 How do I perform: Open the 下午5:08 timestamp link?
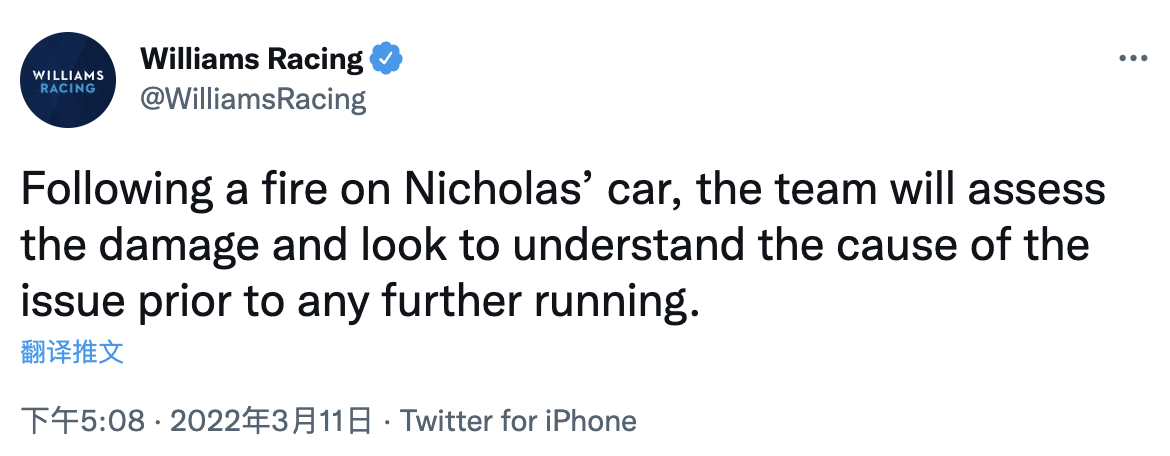[85, 420]
